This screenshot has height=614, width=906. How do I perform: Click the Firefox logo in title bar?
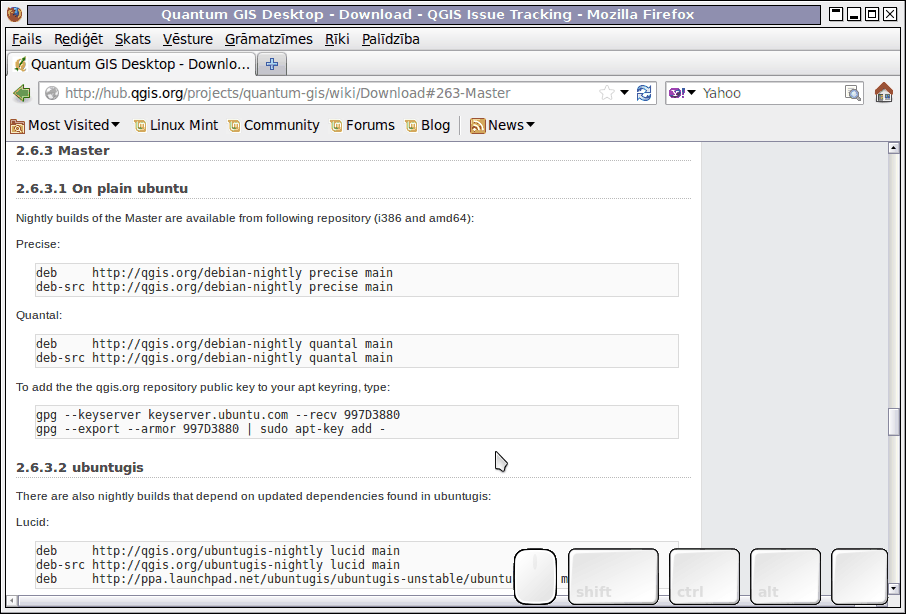point(14,14)
